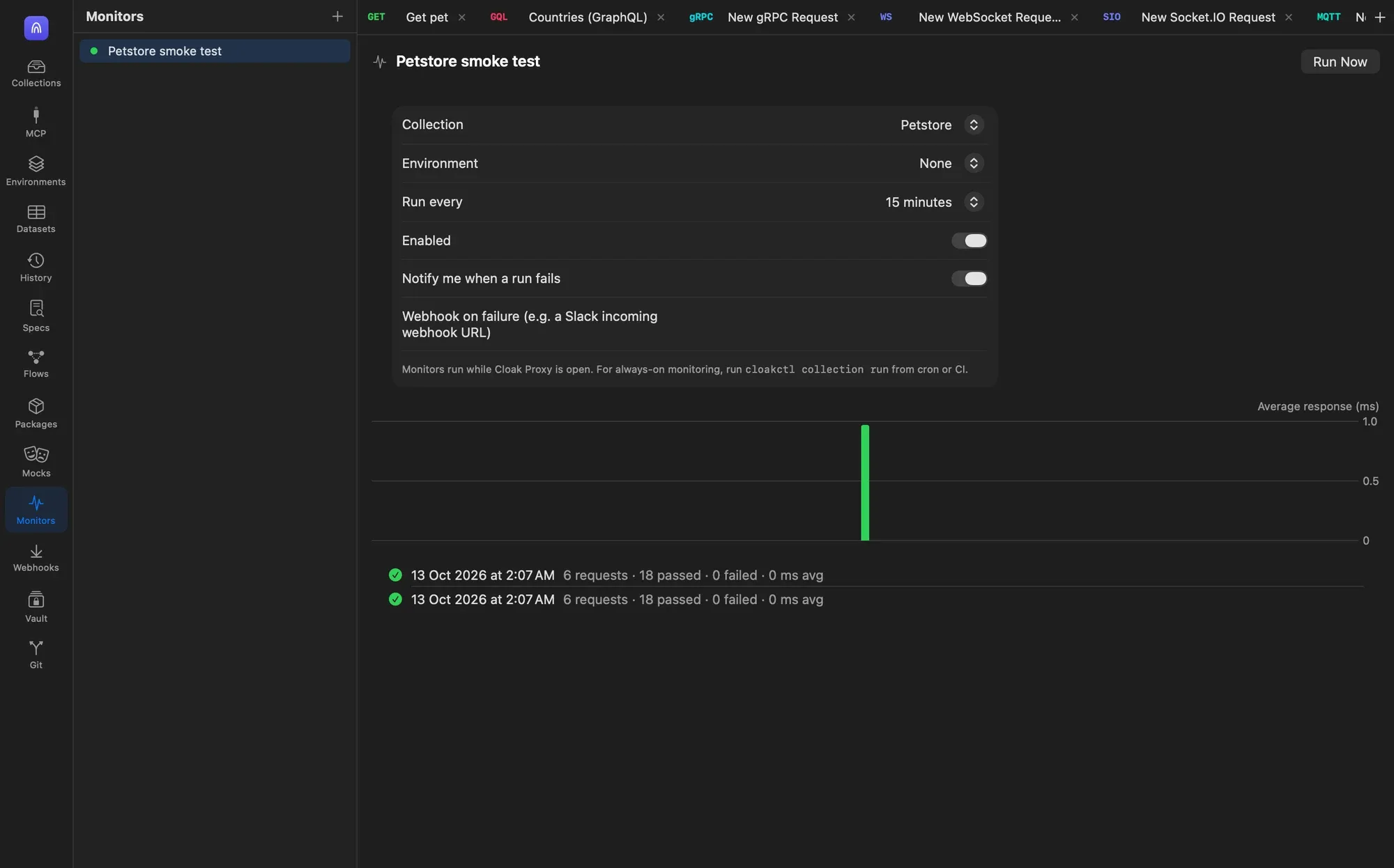This screenshot has height=868, width=1394.
Task: Open the Webhooks sidebar section
Action: coord(36,558)
